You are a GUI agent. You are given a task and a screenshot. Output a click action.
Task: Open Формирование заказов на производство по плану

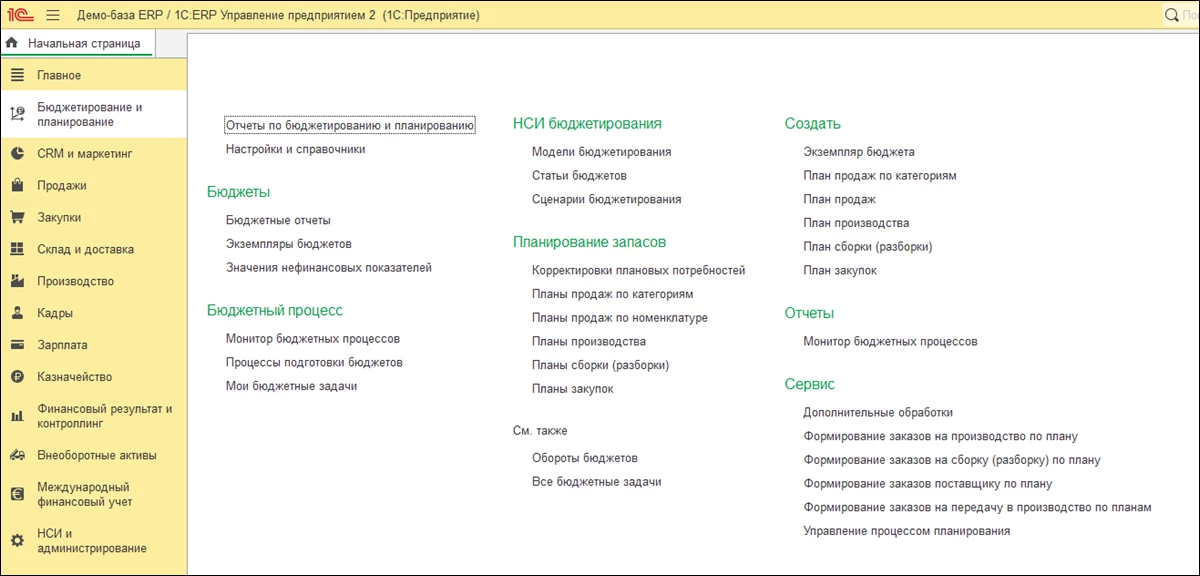coord(941,436)
